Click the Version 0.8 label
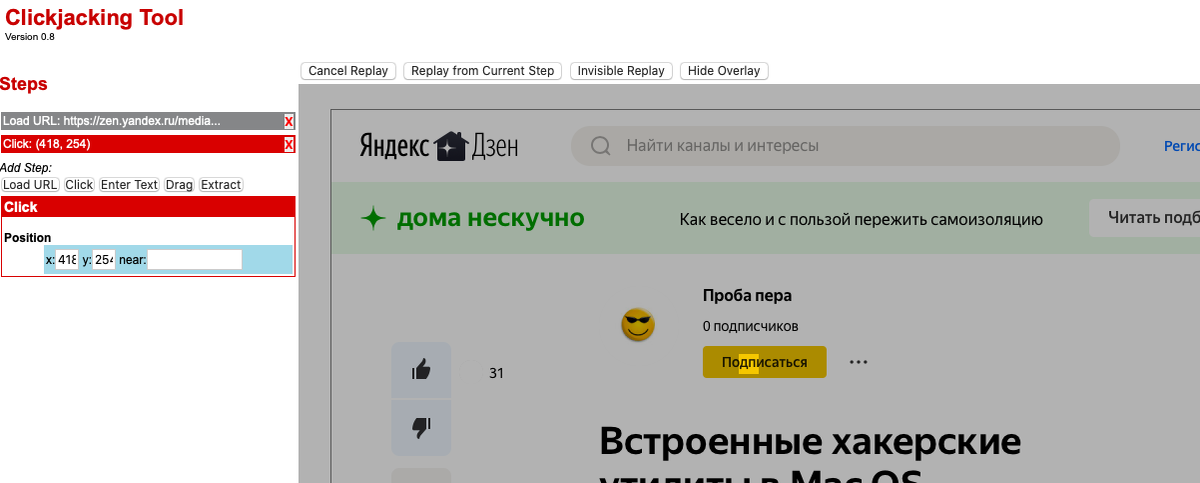This screenshot has width=1200, height=483. pyautogui.click(x=30, y=36)
